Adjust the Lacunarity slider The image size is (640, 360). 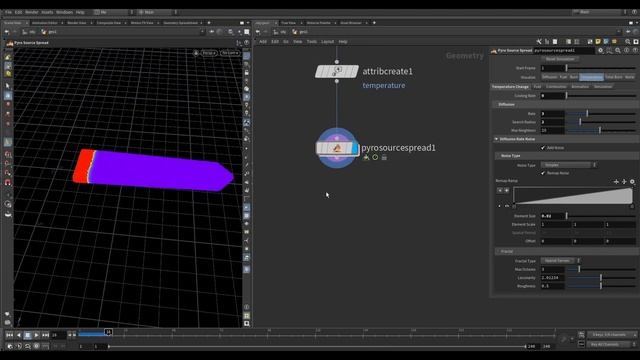click(x=600, y=278)
